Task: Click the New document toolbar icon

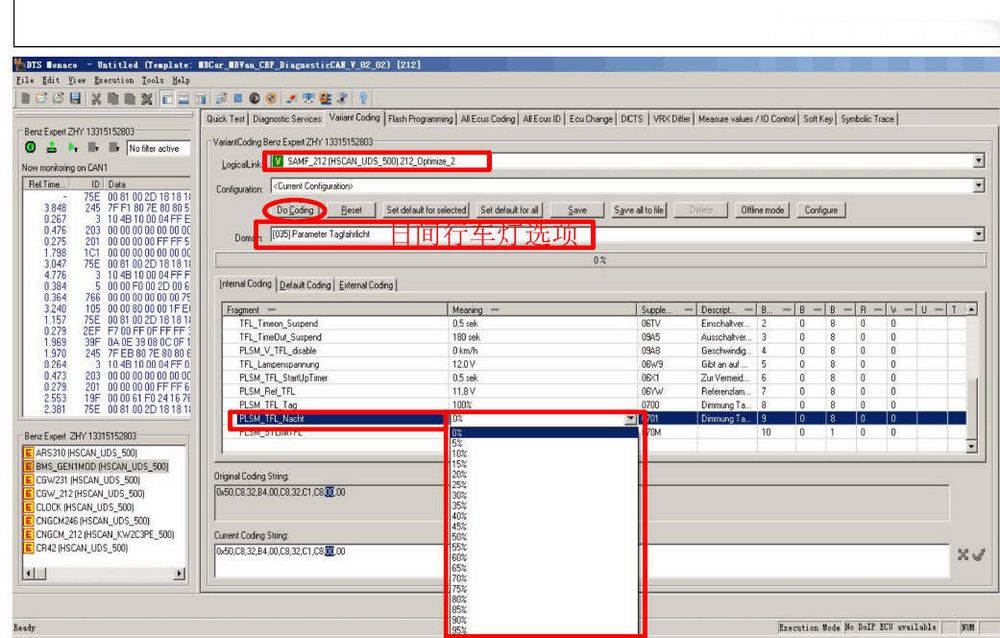Action: [x=25, y=98]
